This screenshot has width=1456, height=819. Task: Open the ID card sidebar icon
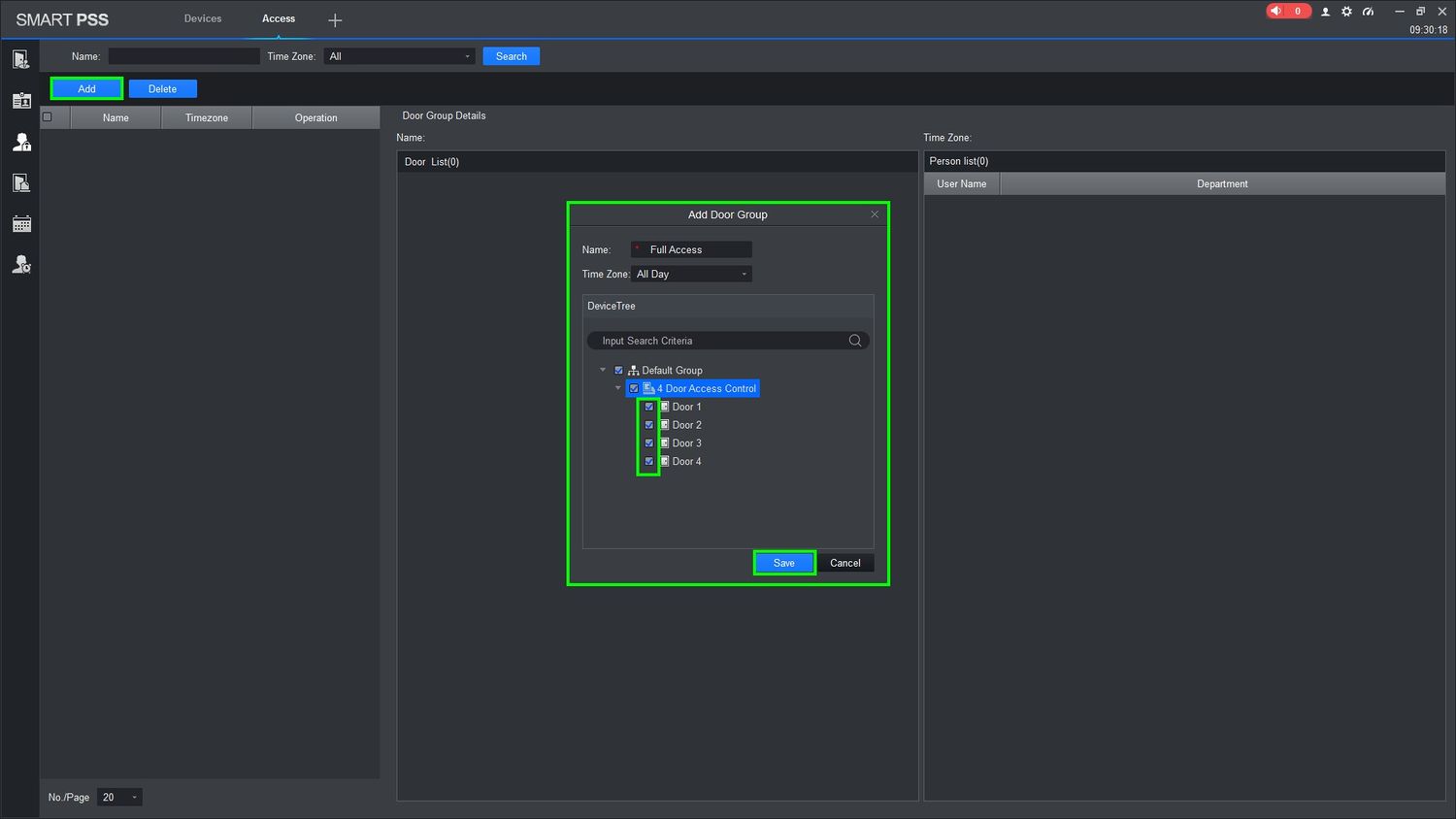21,101
